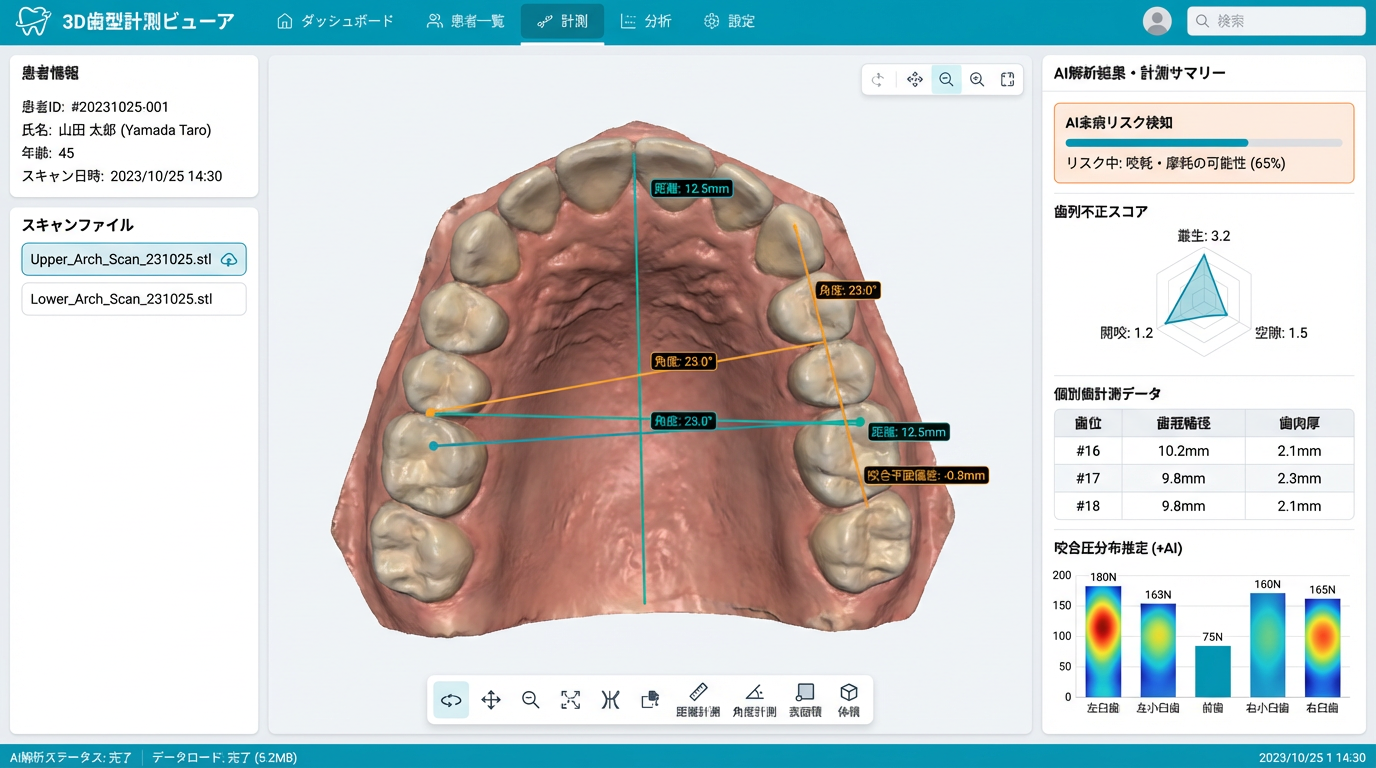Image resolution: width=1376 pixels, height=768 pixels.
Task: Open the ダッシュボード menu item
Action: pyautogui.click(x=336, y=20)
